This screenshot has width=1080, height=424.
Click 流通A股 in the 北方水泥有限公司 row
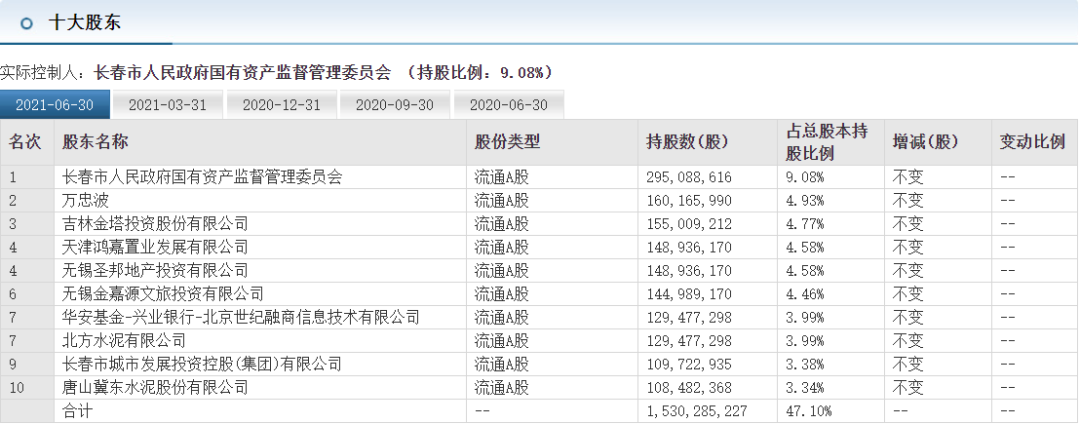tap(501, 341)
